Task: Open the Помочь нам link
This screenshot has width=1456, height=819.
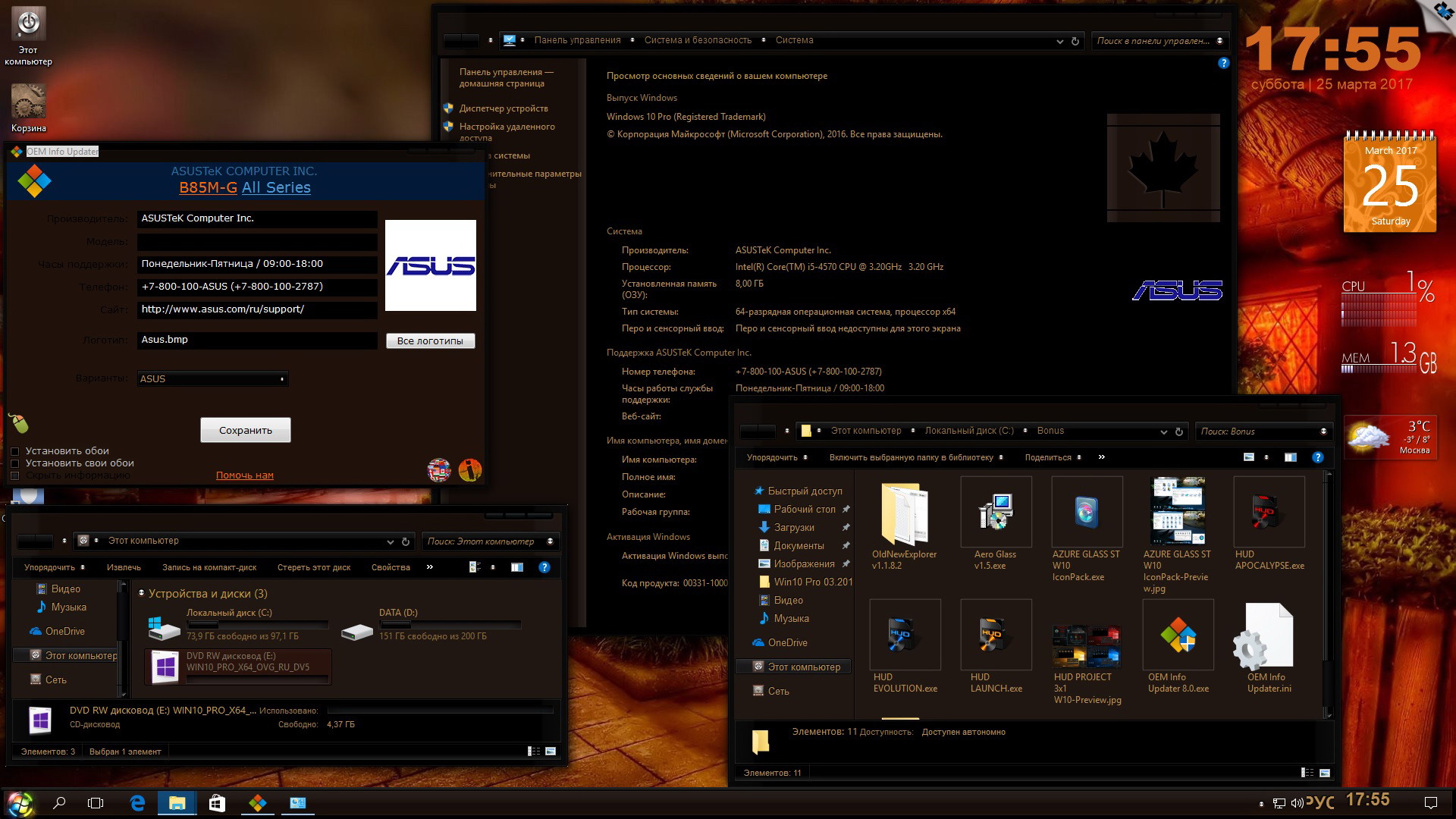Action: (244, 475)
